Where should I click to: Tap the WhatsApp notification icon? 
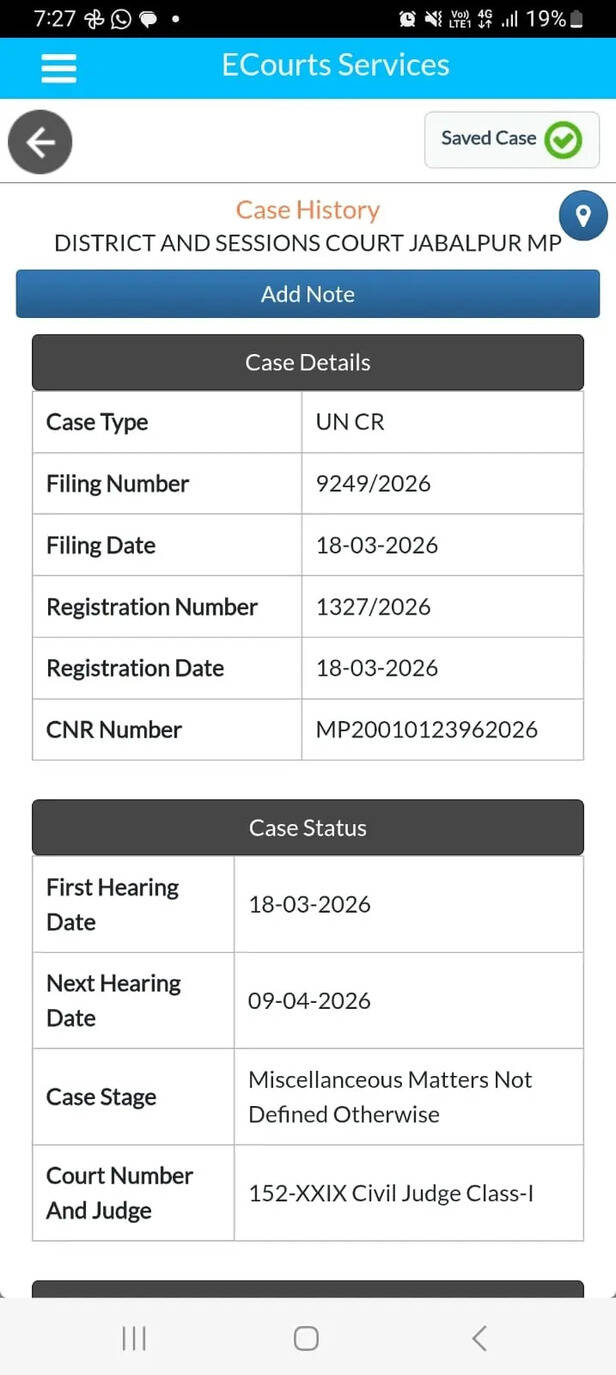[x=121, y=18]
